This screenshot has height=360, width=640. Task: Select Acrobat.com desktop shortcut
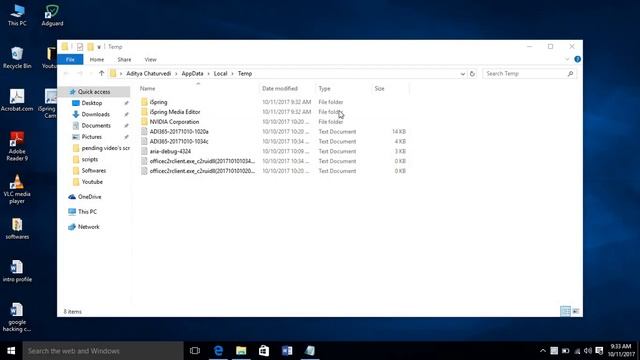[x=17, y=100]
